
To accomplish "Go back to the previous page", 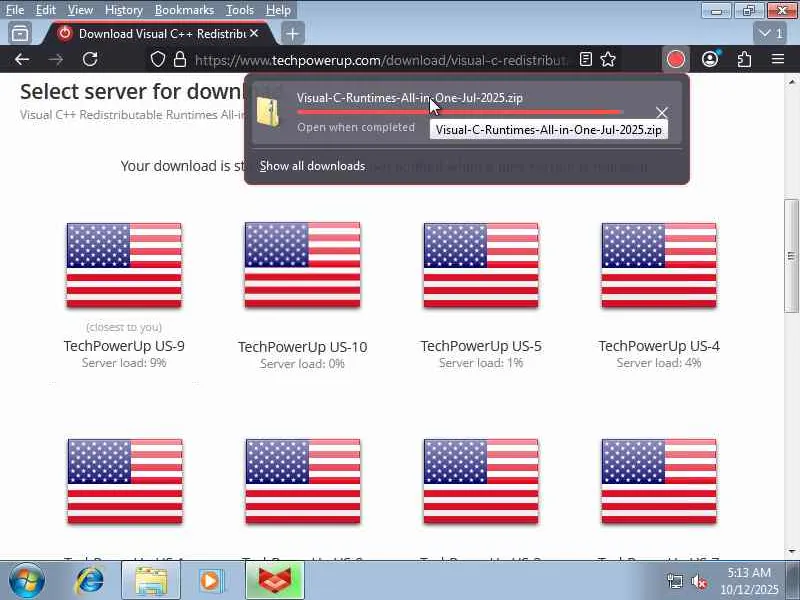I will 21,60.
